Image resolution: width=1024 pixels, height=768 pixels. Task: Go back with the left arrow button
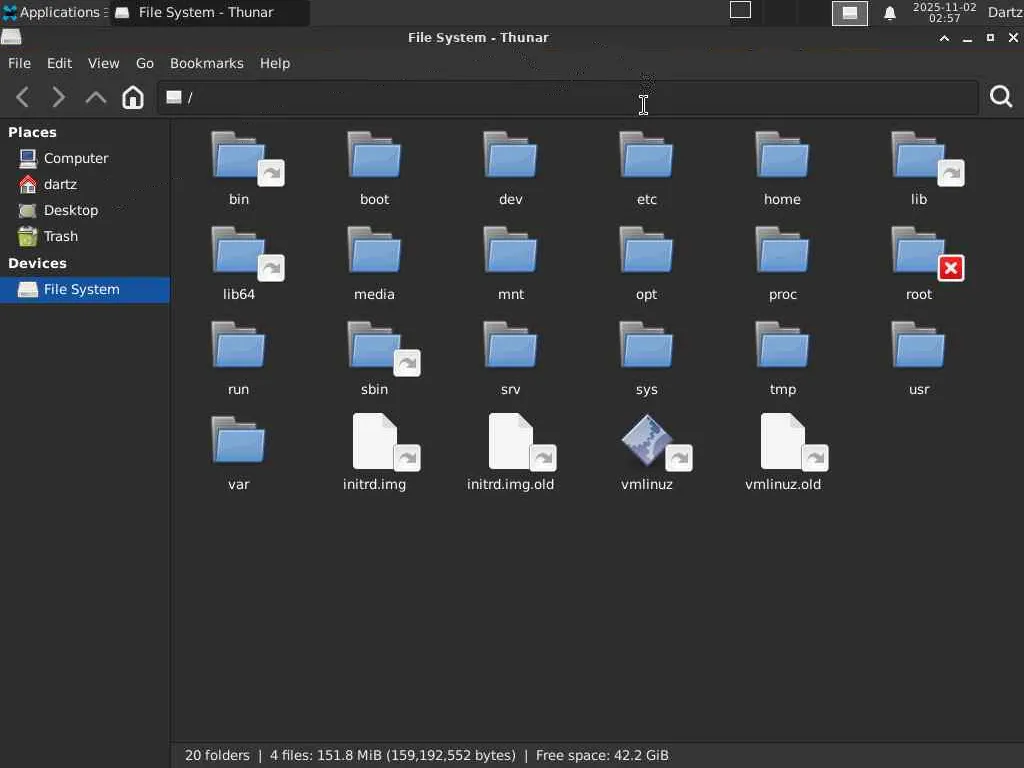click(23, 97)
